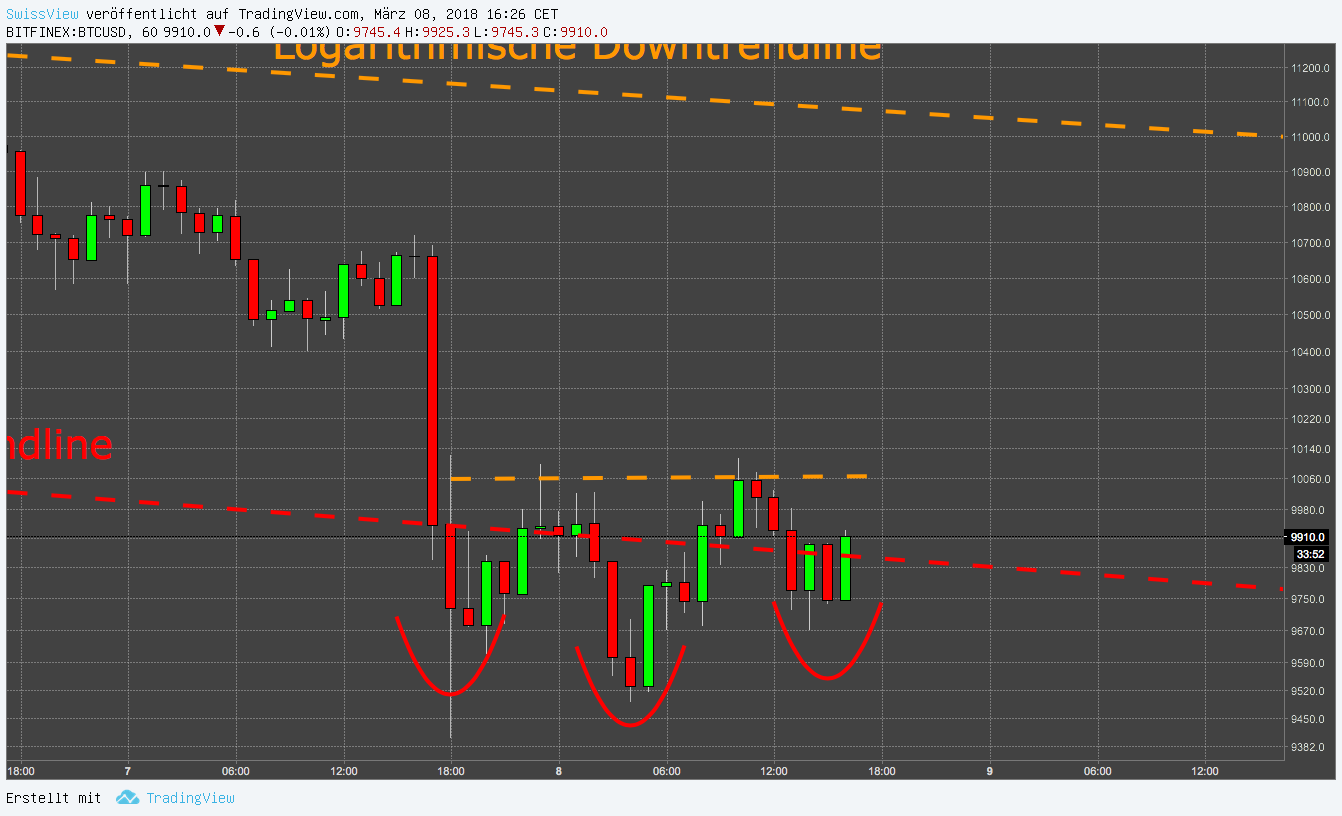Screen dimensions: 1342x816
Task: Click the day 9 label on time axis
Action: pos(990,771)
